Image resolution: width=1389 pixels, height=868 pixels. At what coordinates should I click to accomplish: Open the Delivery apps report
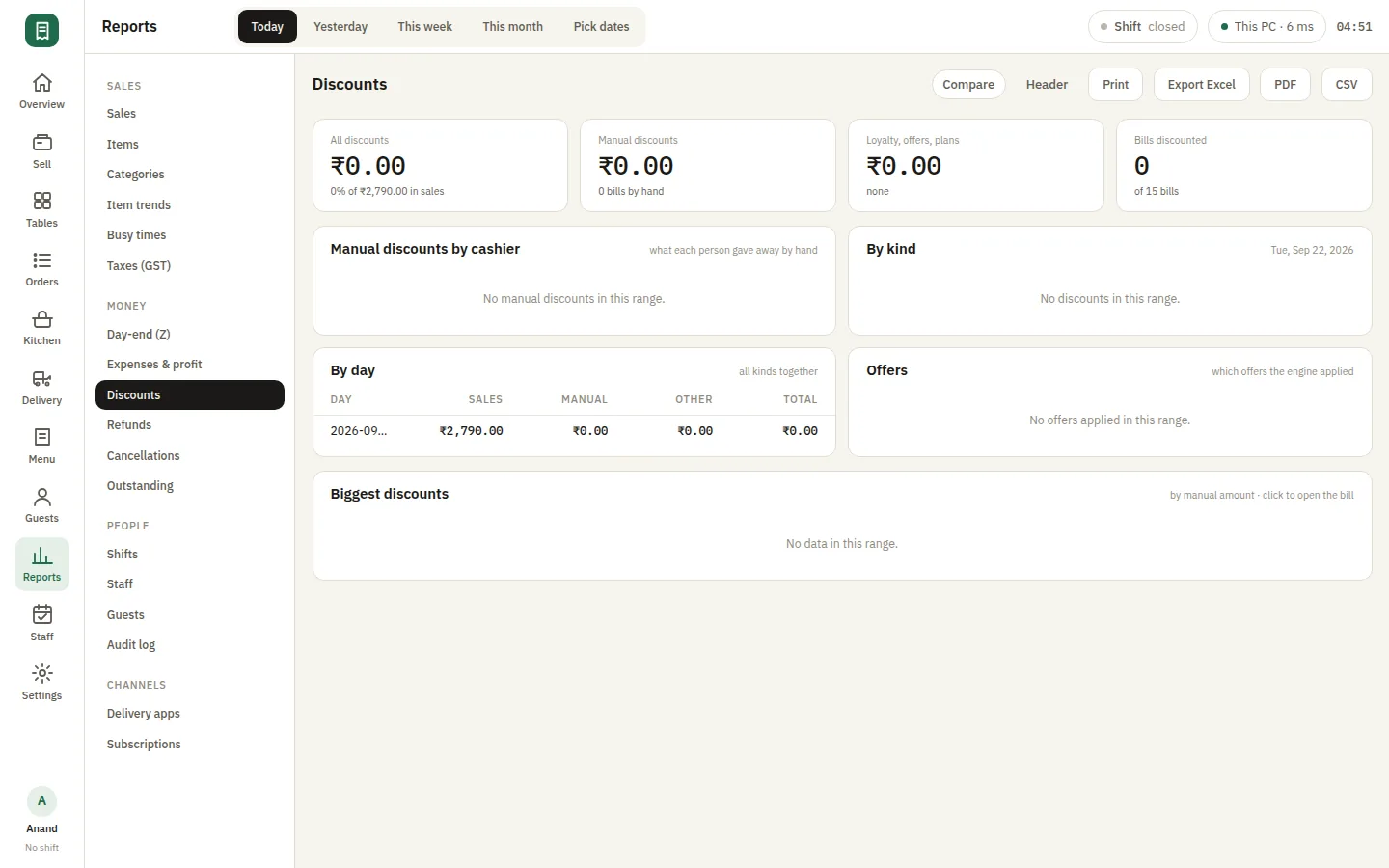190,714
